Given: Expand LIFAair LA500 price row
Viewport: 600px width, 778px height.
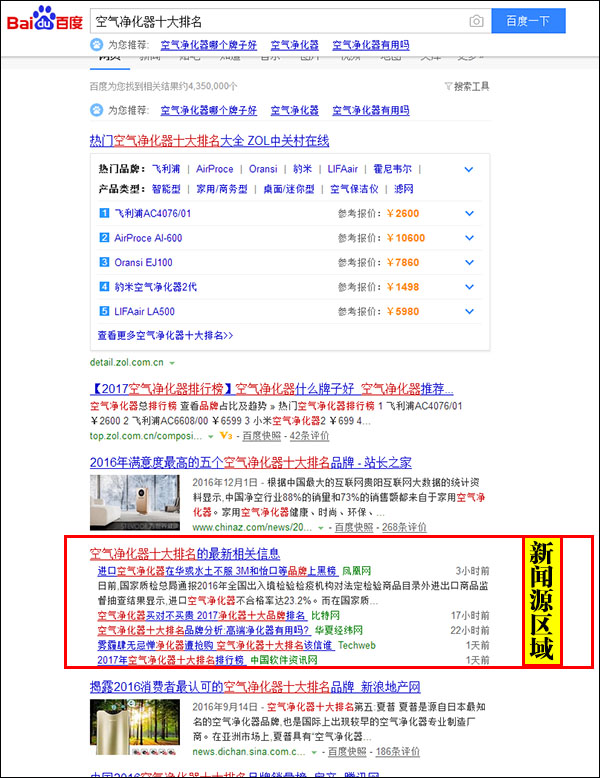Looking at the screenshot, I should coord(469,311).
